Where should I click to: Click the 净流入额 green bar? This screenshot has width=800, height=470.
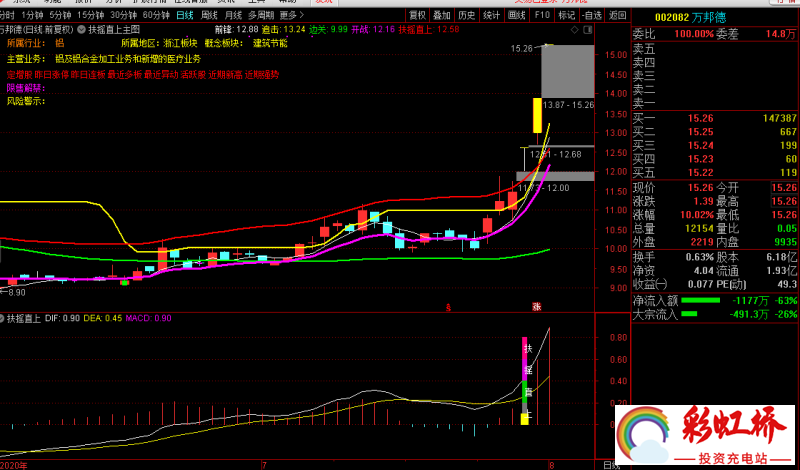tap(701, 301)
